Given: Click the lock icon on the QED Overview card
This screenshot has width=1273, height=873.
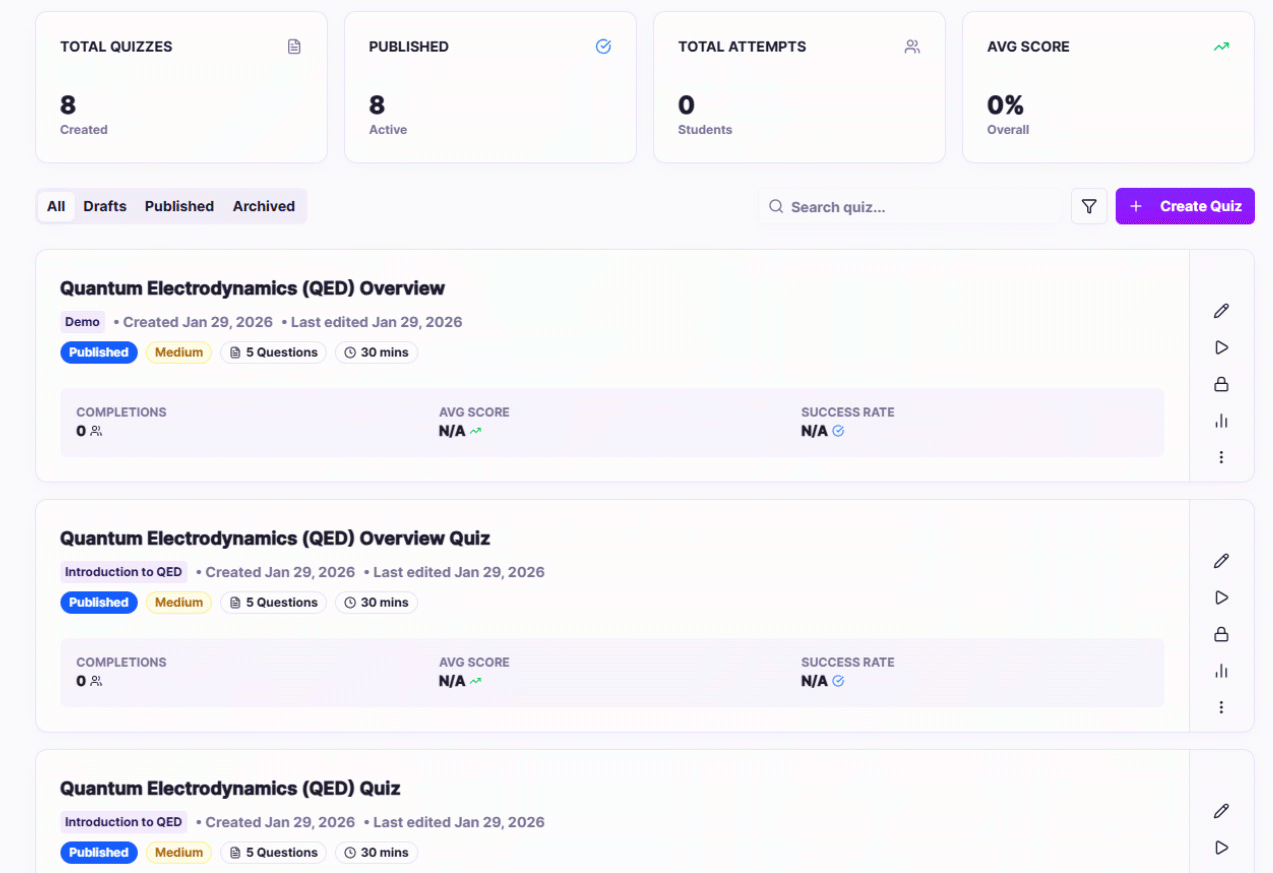Looking at the screenshot, I should pyautogui.click(x=1220, y=384).
